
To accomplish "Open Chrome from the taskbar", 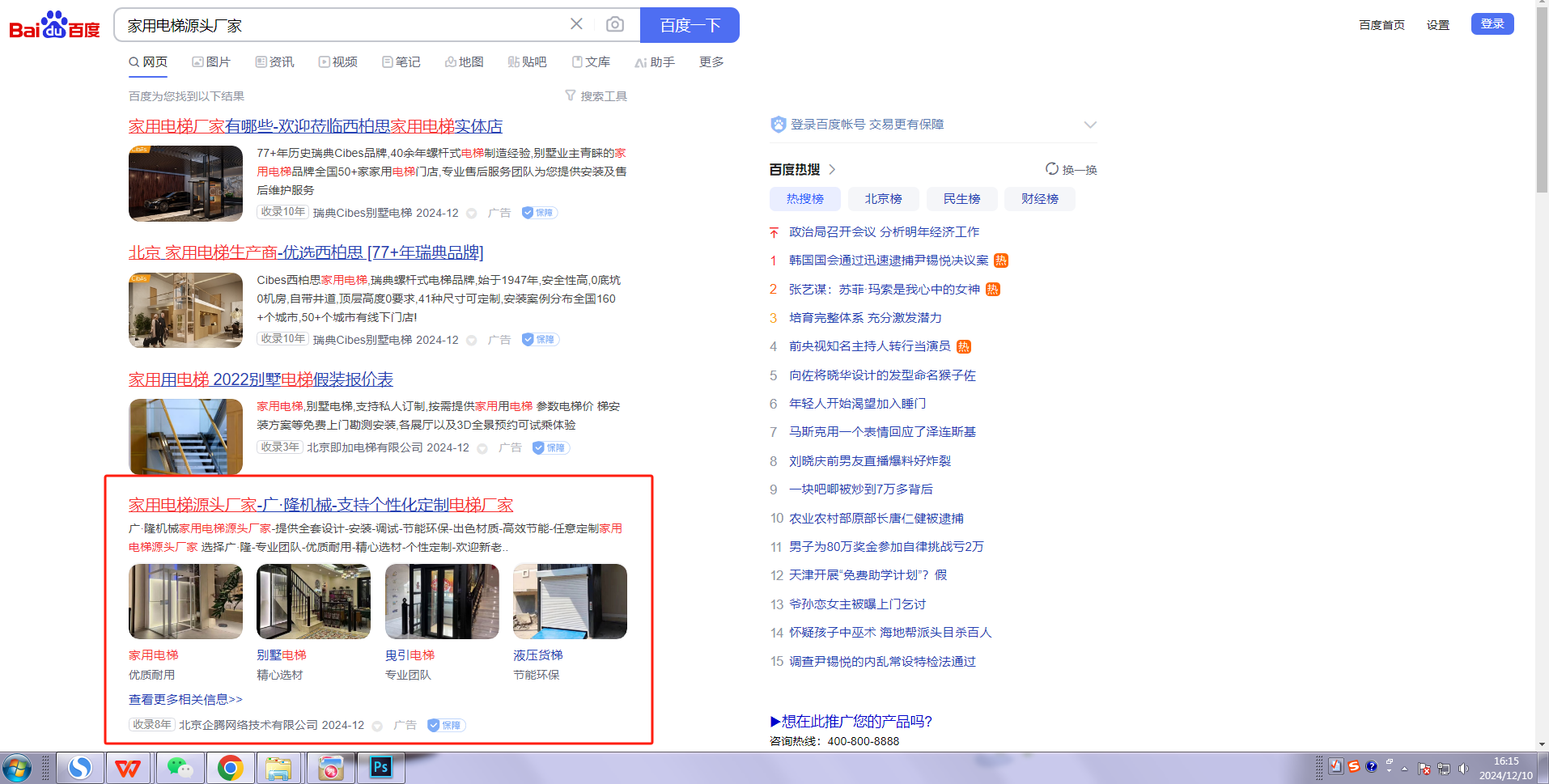I will click(x=230, y=768).
